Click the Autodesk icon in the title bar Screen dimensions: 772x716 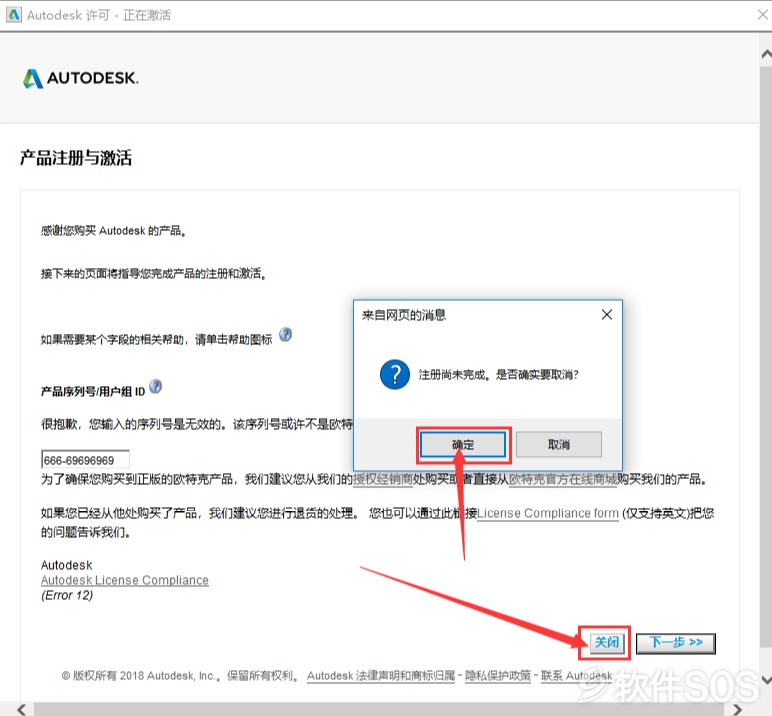point(14,15)
